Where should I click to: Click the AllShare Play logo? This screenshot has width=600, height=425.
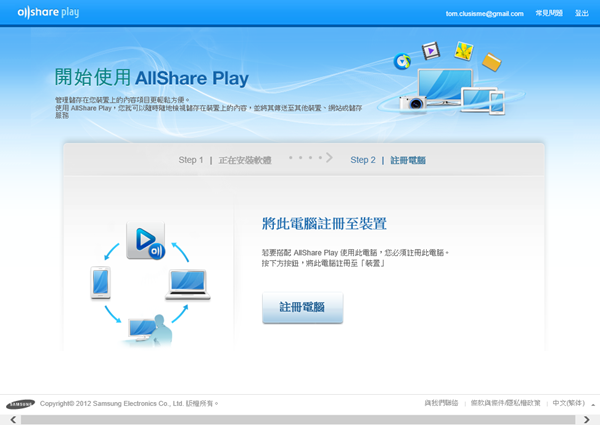pyautogui.click(x=48, y=13)
